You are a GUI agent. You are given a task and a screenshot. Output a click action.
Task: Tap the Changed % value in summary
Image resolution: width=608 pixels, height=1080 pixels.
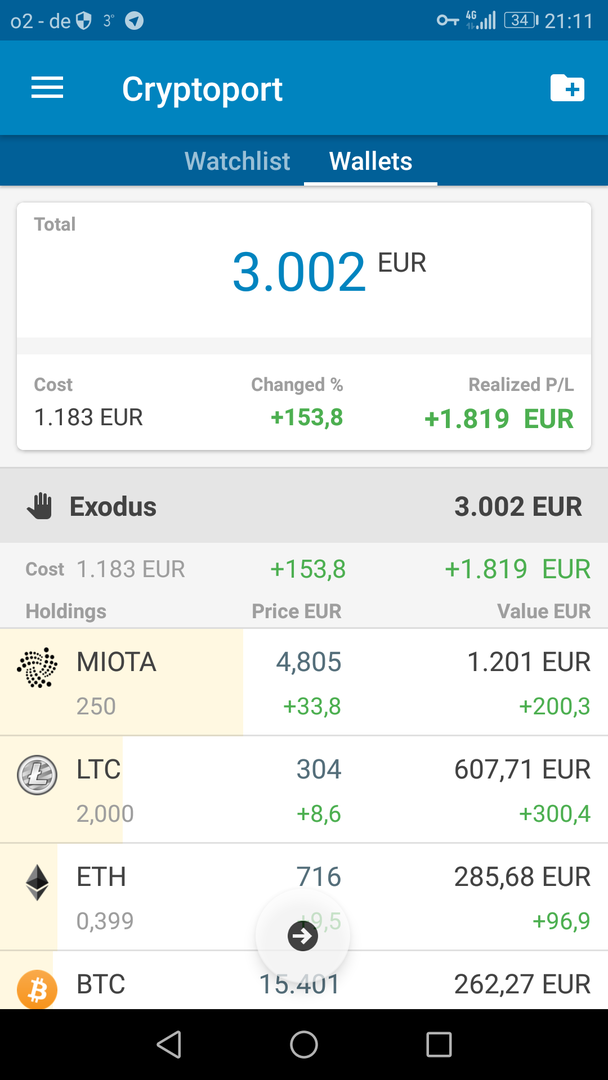pos(306,417)
